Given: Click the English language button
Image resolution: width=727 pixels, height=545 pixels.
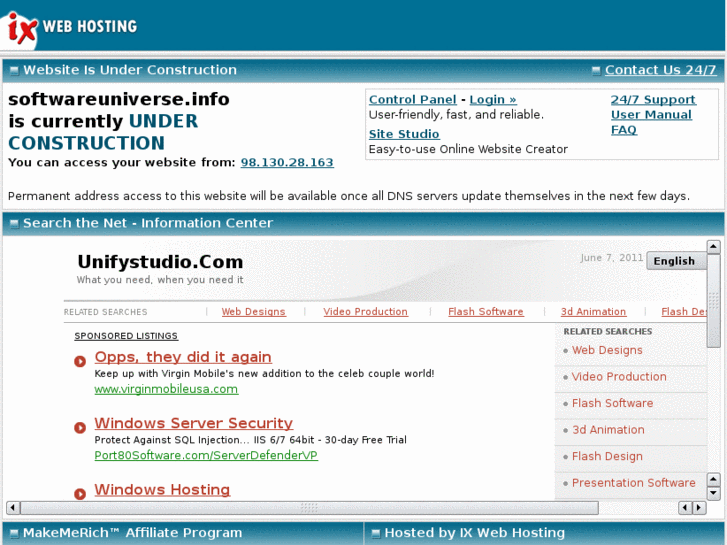Looking at the screenshot, I should [676, 261].
